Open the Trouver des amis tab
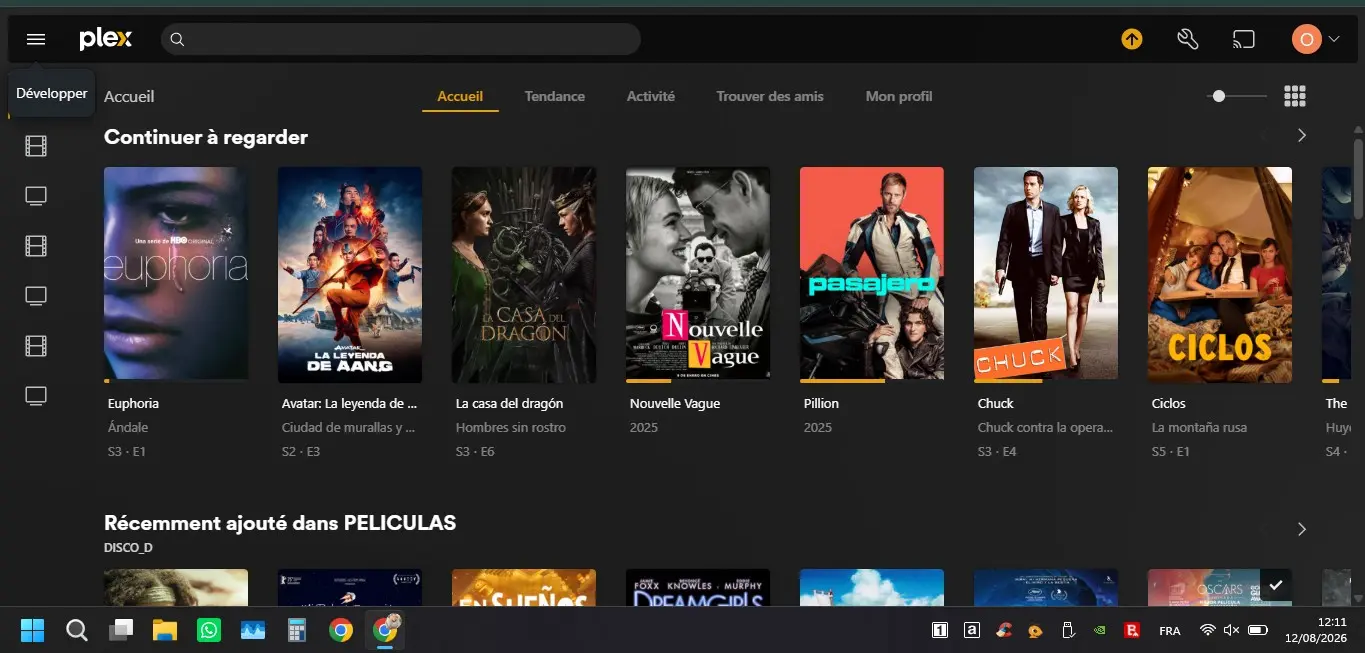Screen dimensions: 1365x653 pyautogui.click(x=770, y=96)
